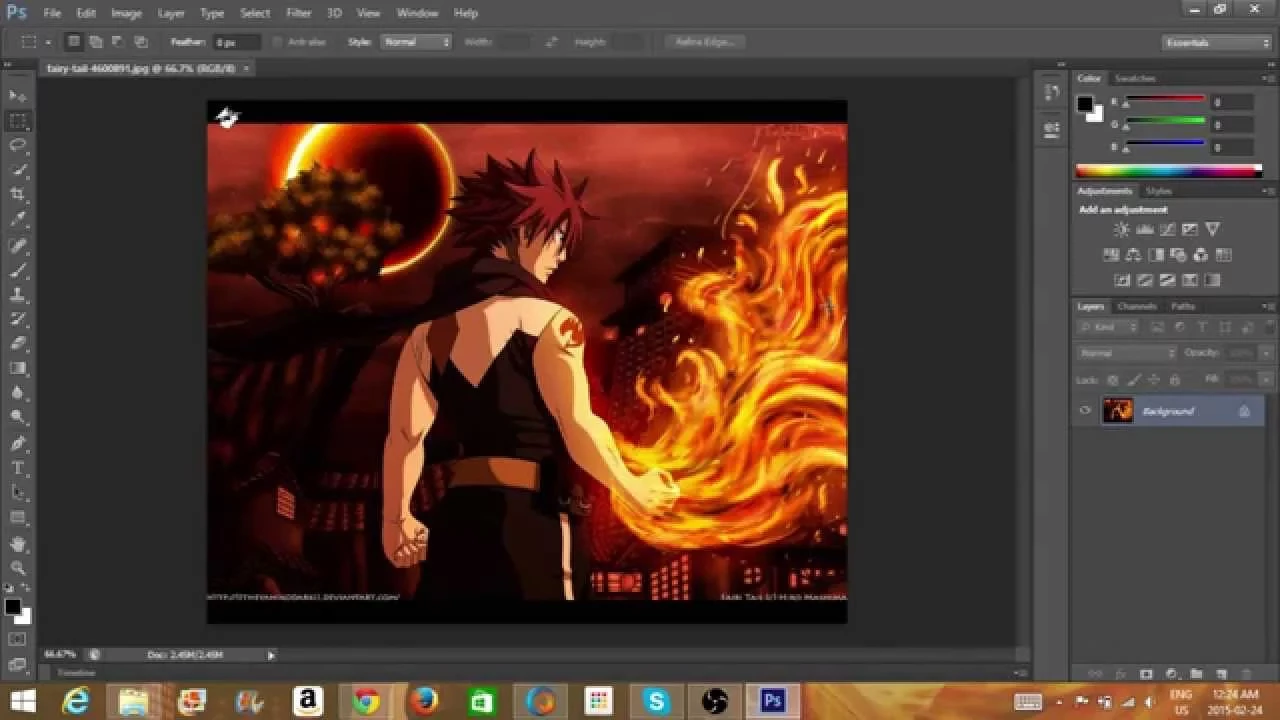Select the Hand tool
This screenshot has width=1280, height=720.
point(18,544)
